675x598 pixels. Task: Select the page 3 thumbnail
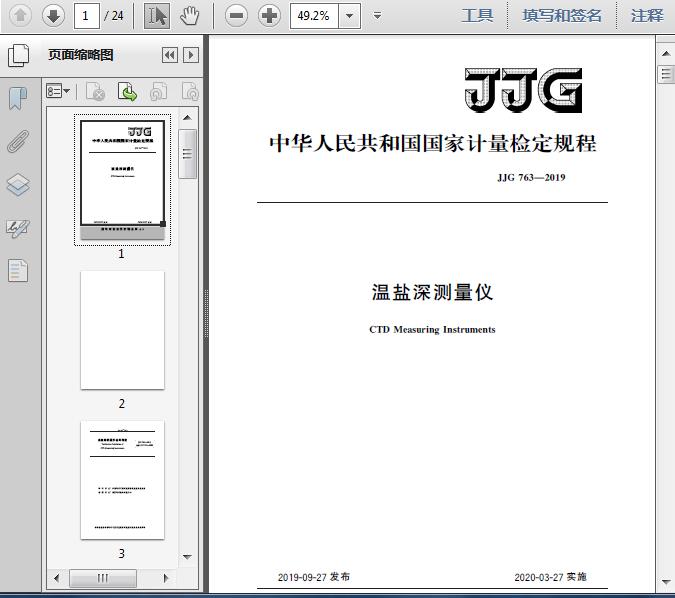point(122,480)
